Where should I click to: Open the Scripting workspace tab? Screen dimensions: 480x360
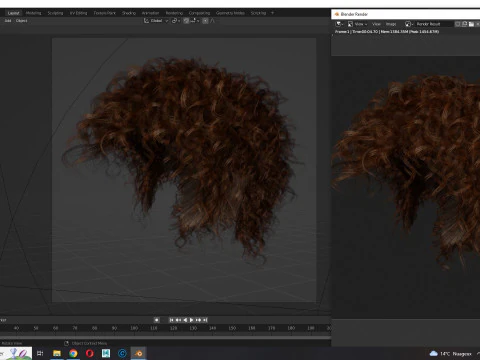click(x=258, y=13)
